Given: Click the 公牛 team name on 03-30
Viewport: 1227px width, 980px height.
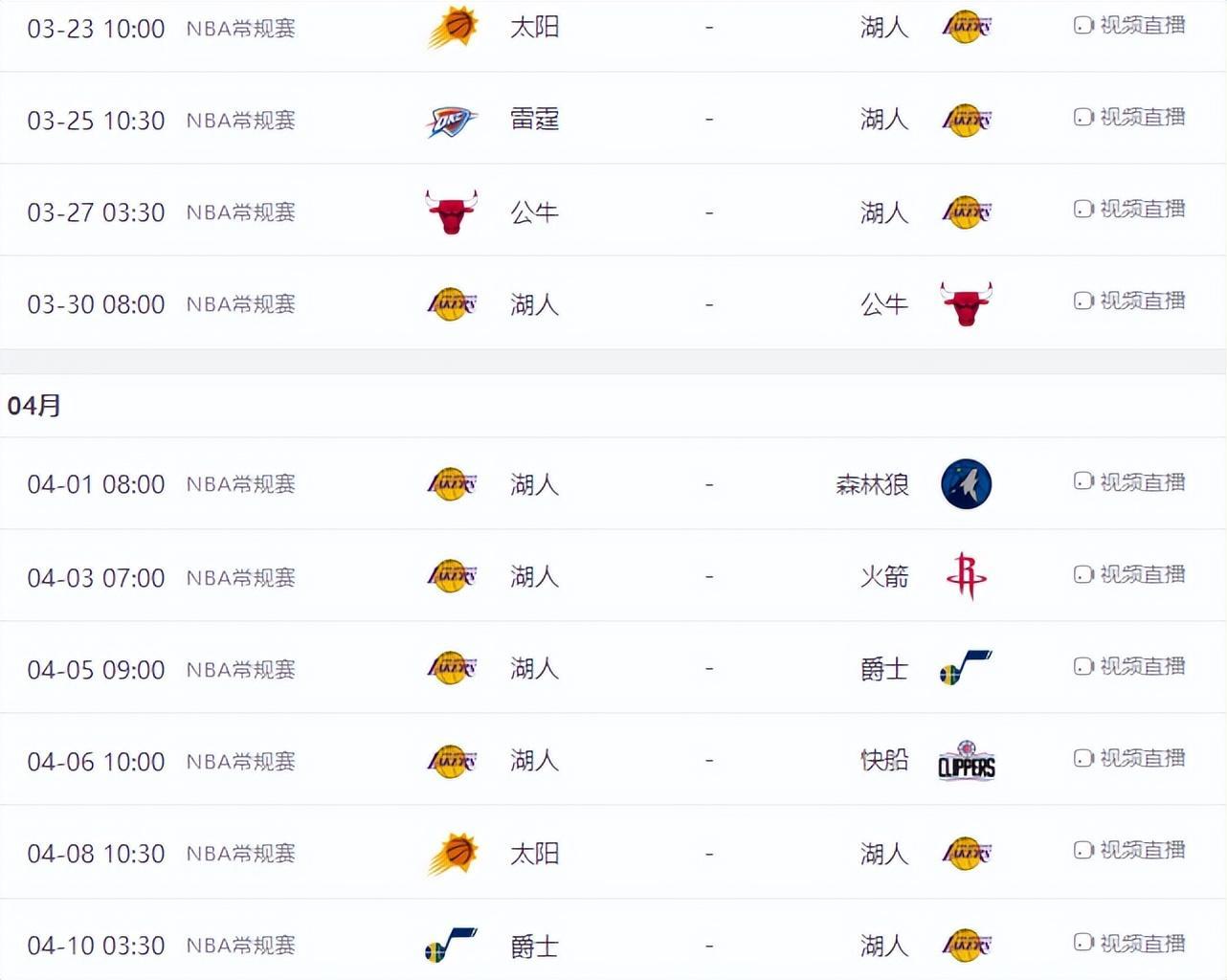Looking at the screenshot, I should 883,302.
